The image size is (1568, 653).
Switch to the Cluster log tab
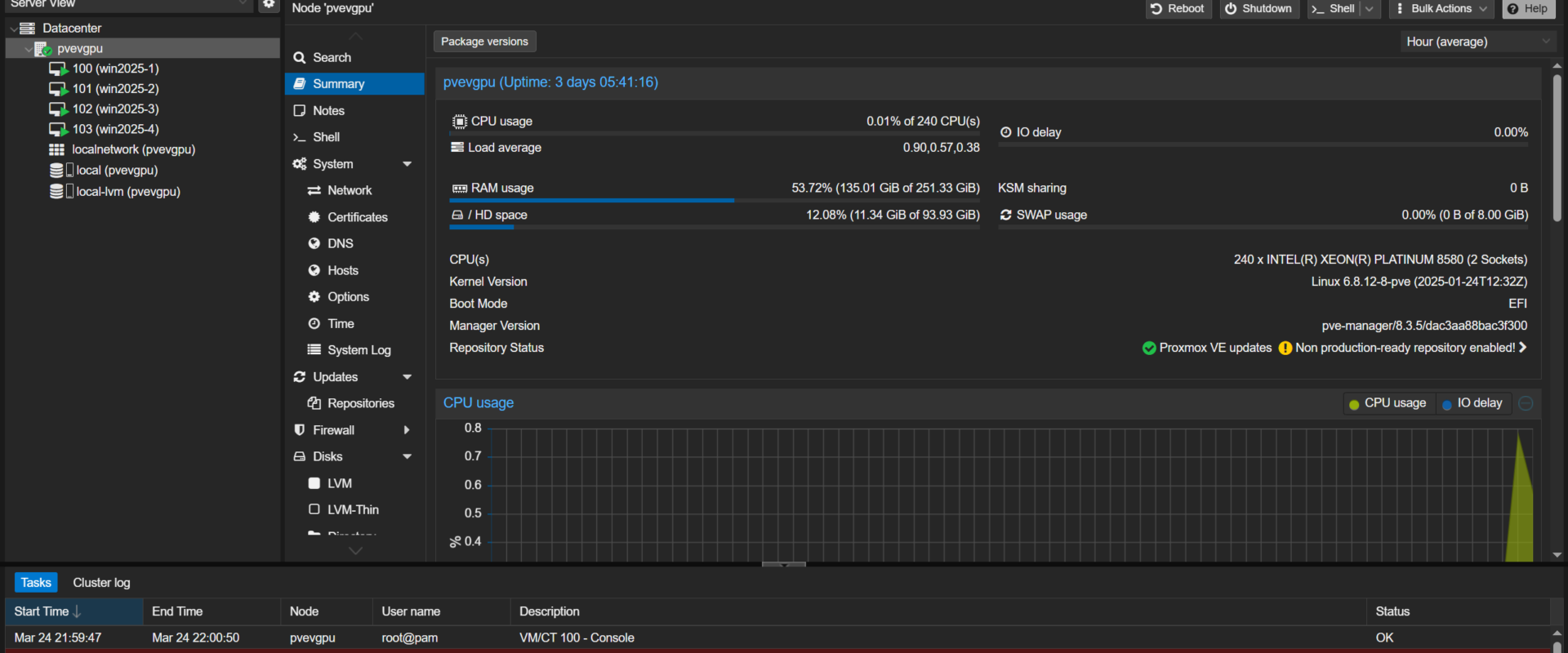(x=101, y=583)
